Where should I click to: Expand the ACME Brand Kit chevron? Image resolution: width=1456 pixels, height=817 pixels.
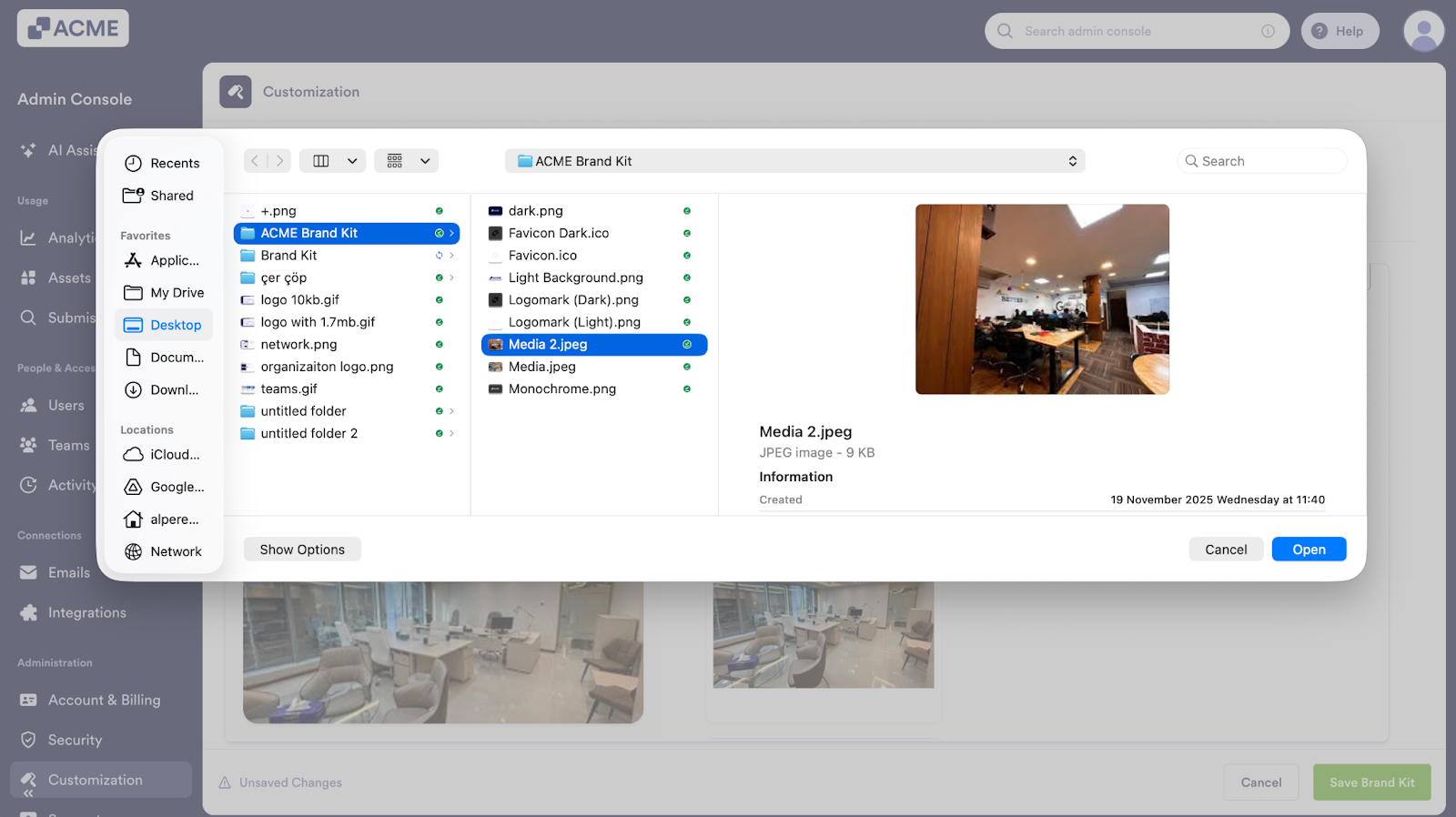(x=451, y=233)
